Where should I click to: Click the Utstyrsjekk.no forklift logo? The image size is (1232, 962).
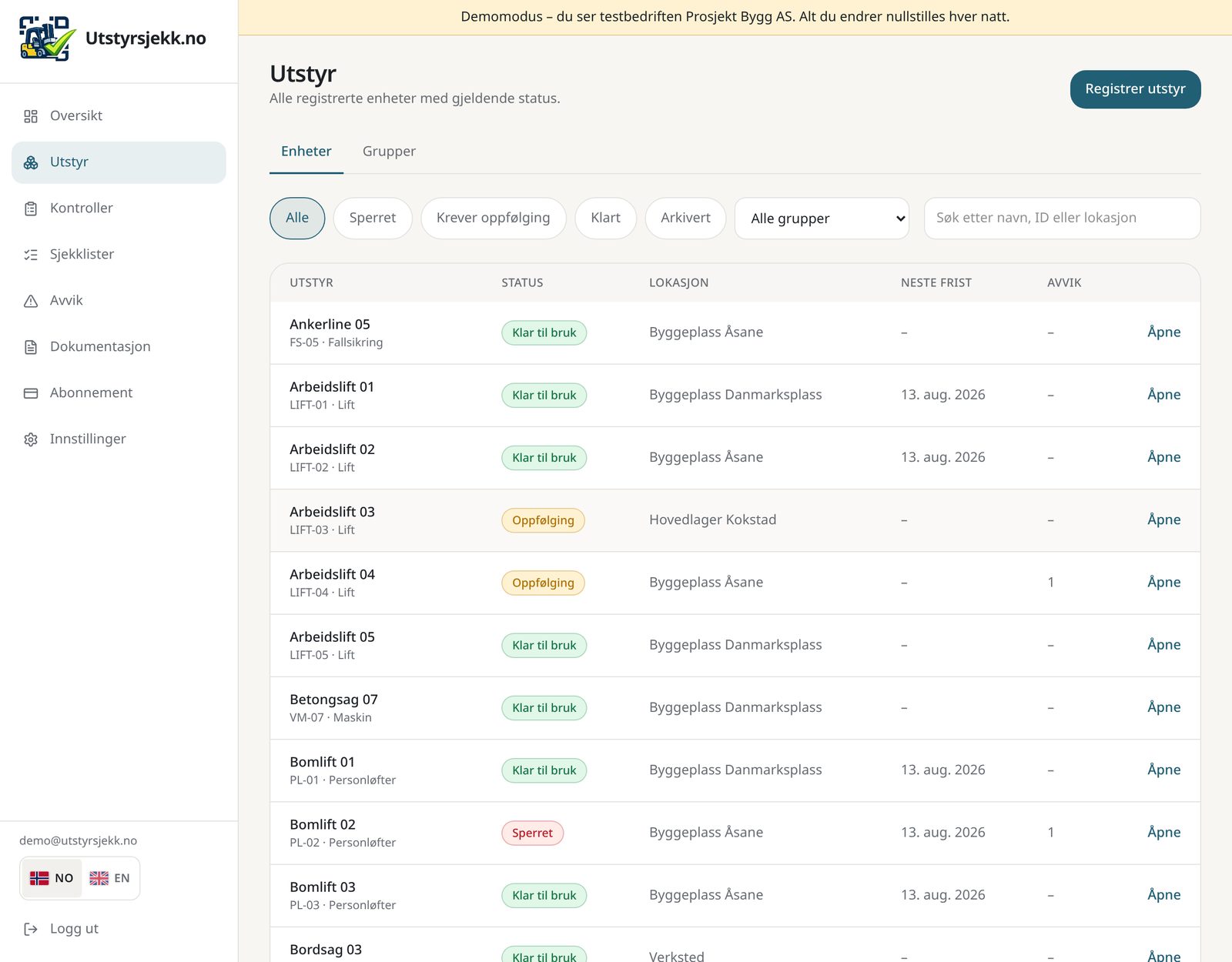47,38
